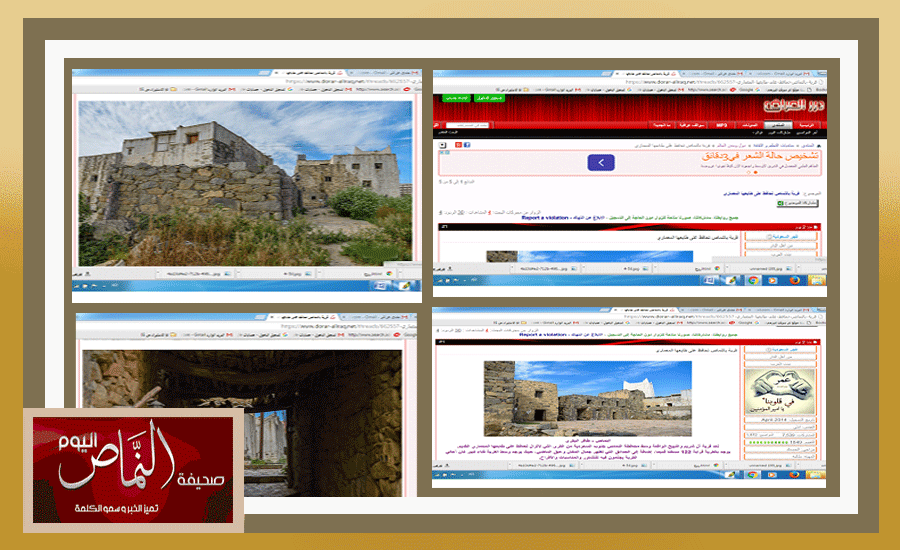Screen dimensions: 900x550
Task: Click the search input field in the red navigation bar
Action: coord(468,125)
